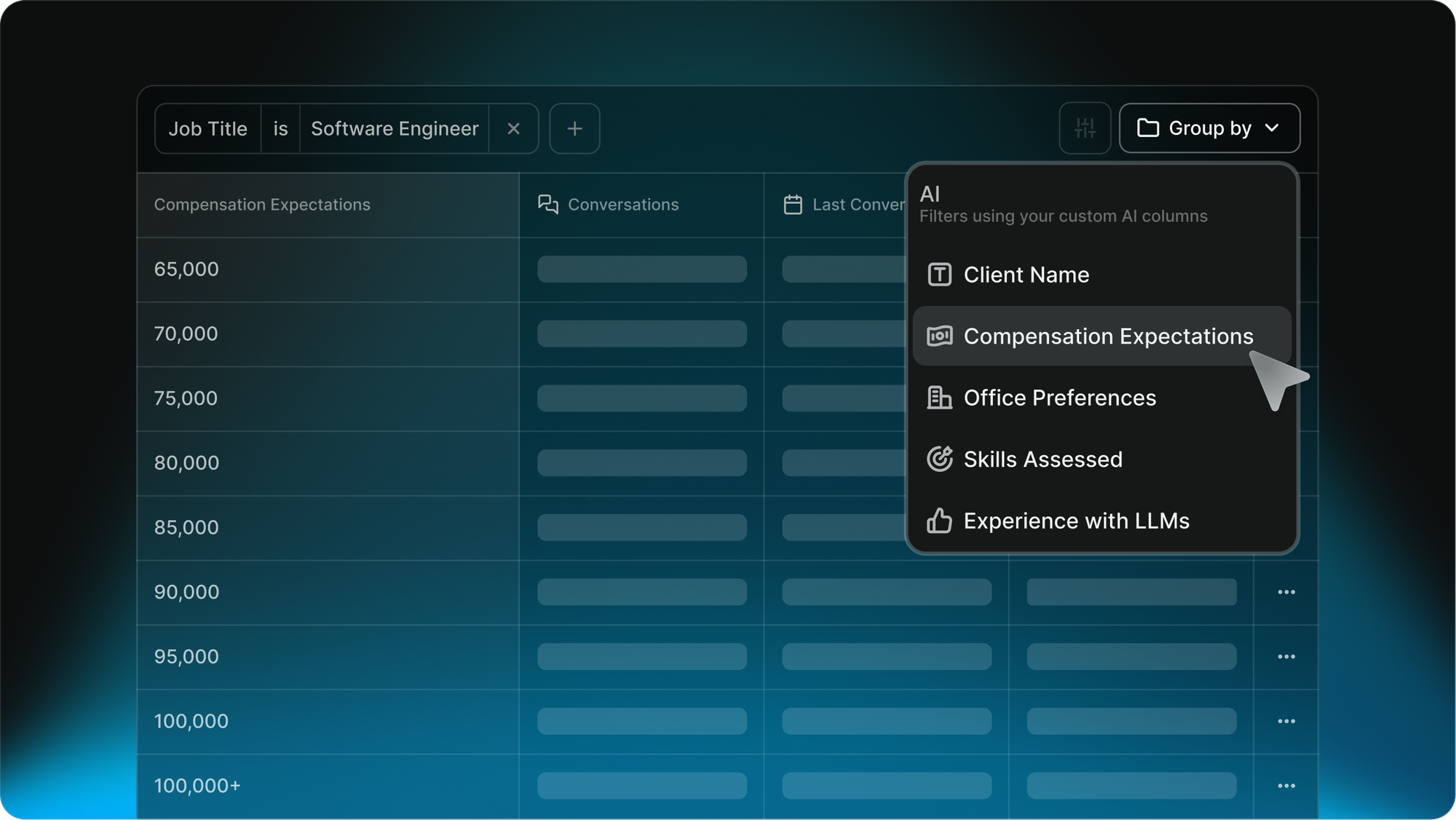Sort by Compensation Expectations column header
The image size is (1456, 820).
[x=262, y=205]
